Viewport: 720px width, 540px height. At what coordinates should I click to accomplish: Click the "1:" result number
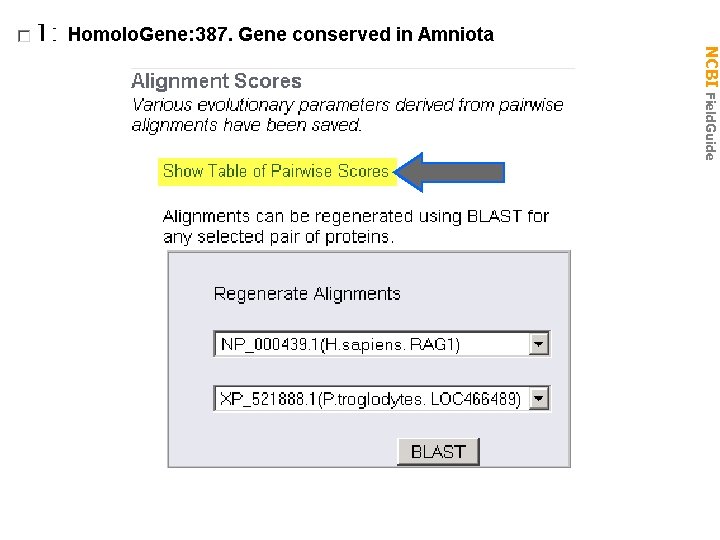click(x=45, y=35)
